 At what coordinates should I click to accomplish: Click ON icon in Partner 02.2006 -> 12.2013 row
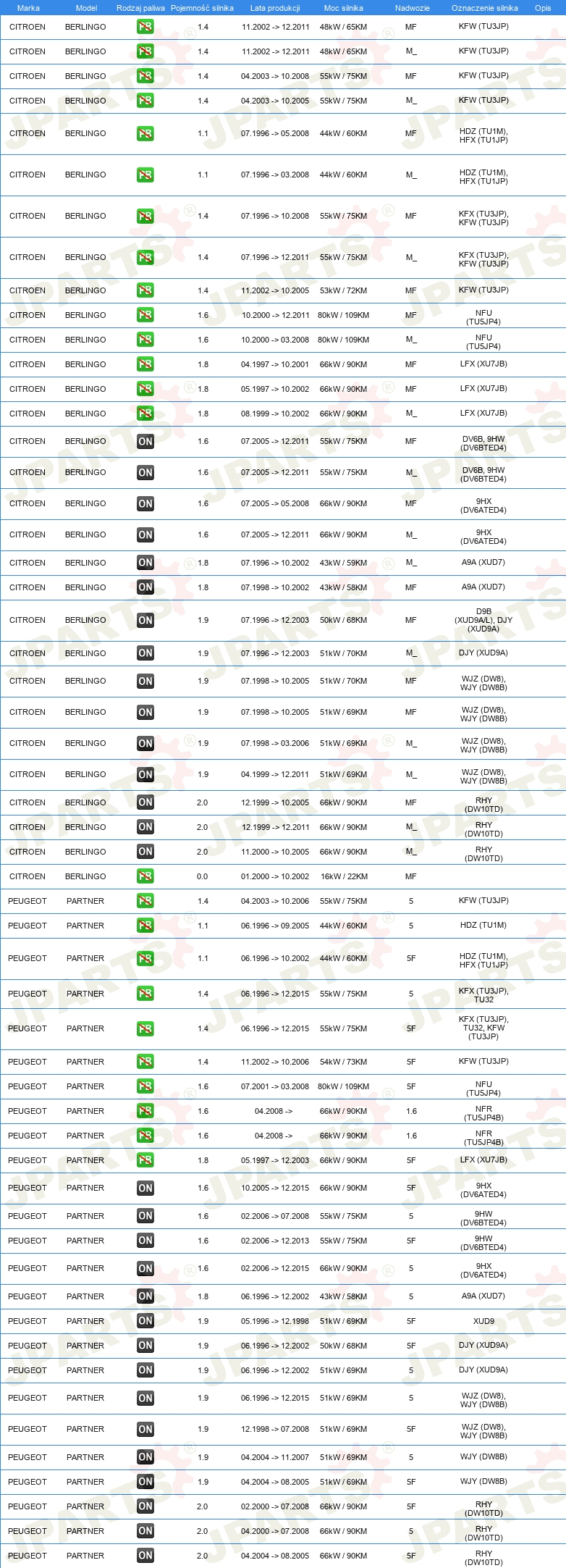[145, 1241]
